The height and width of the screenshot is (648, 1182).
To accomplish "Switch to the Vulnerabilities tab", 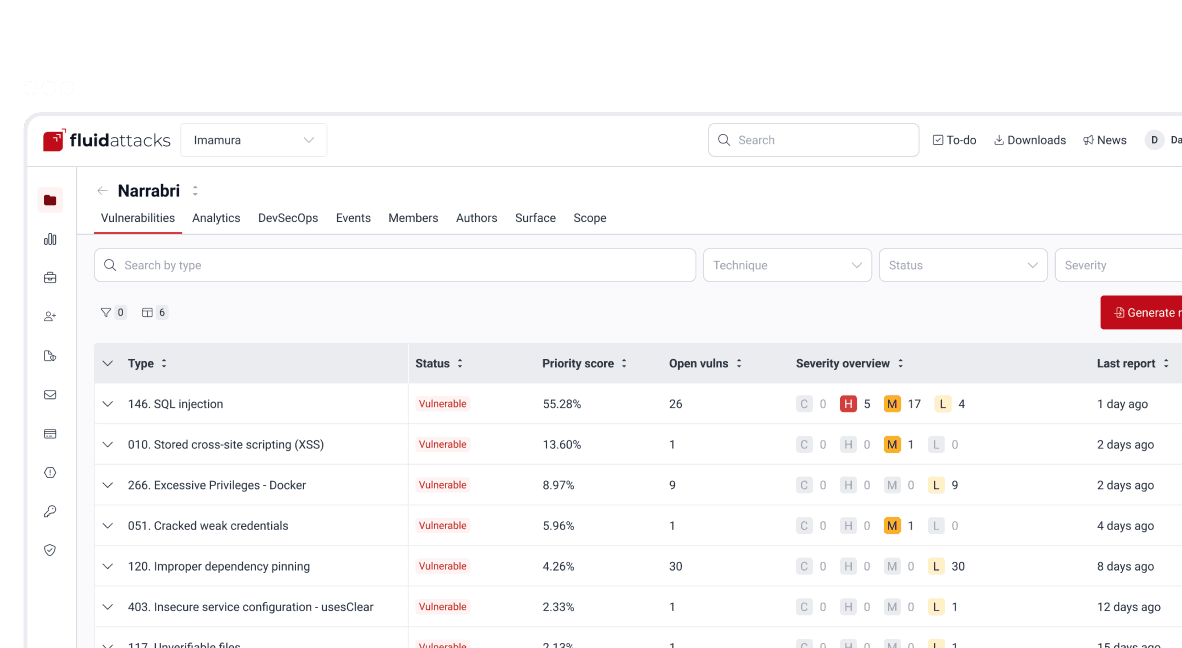I will click(x=138, y=218).
